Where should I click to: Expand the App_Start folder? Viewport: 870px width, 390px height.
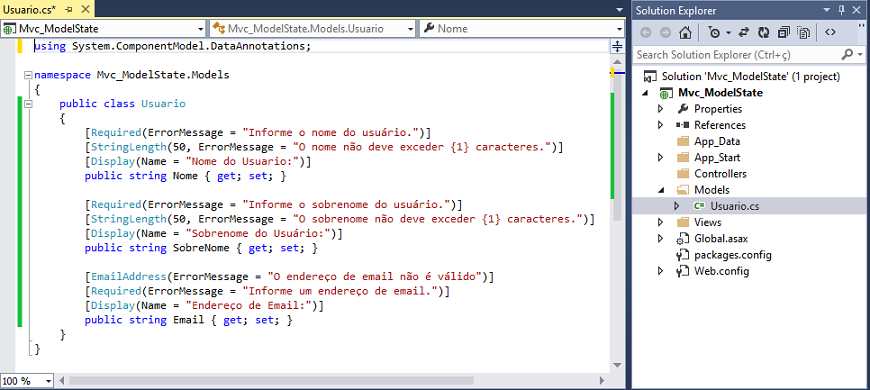(x=660, y=158)
